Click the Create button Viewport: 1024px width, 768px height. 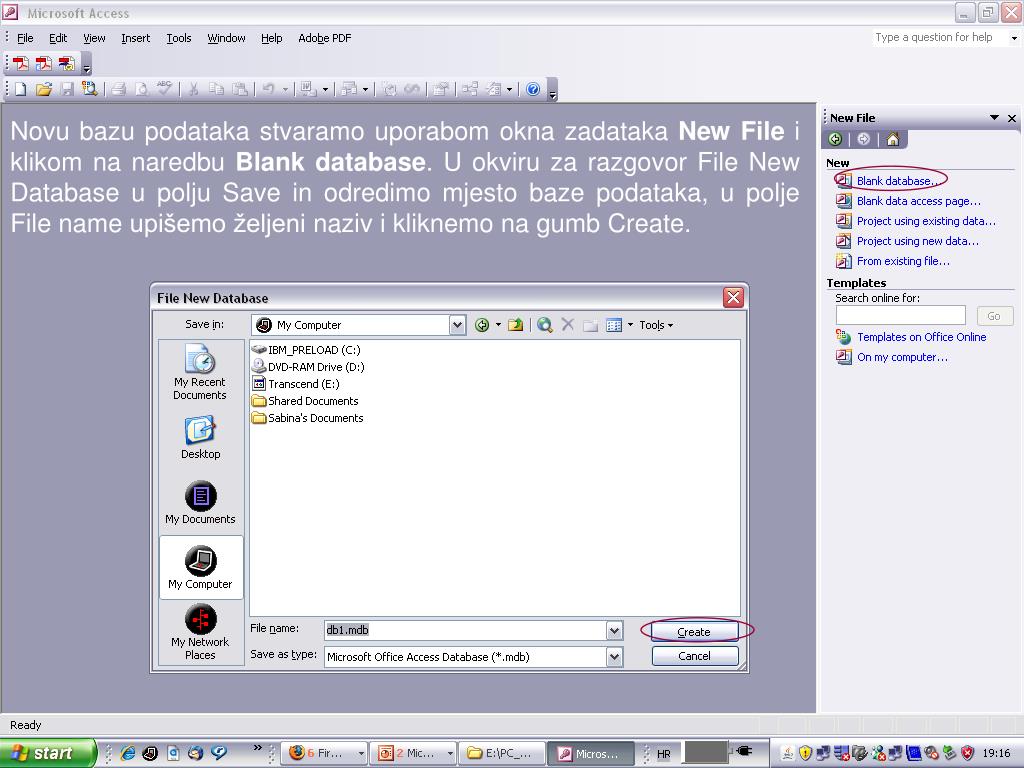click(x=695, y=632)
